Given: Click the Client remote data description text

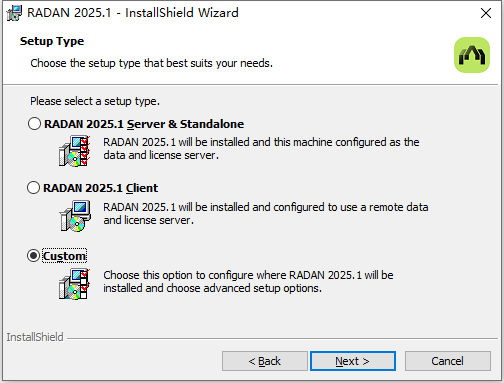Looking at the screenshot, I should click(266, 214).
